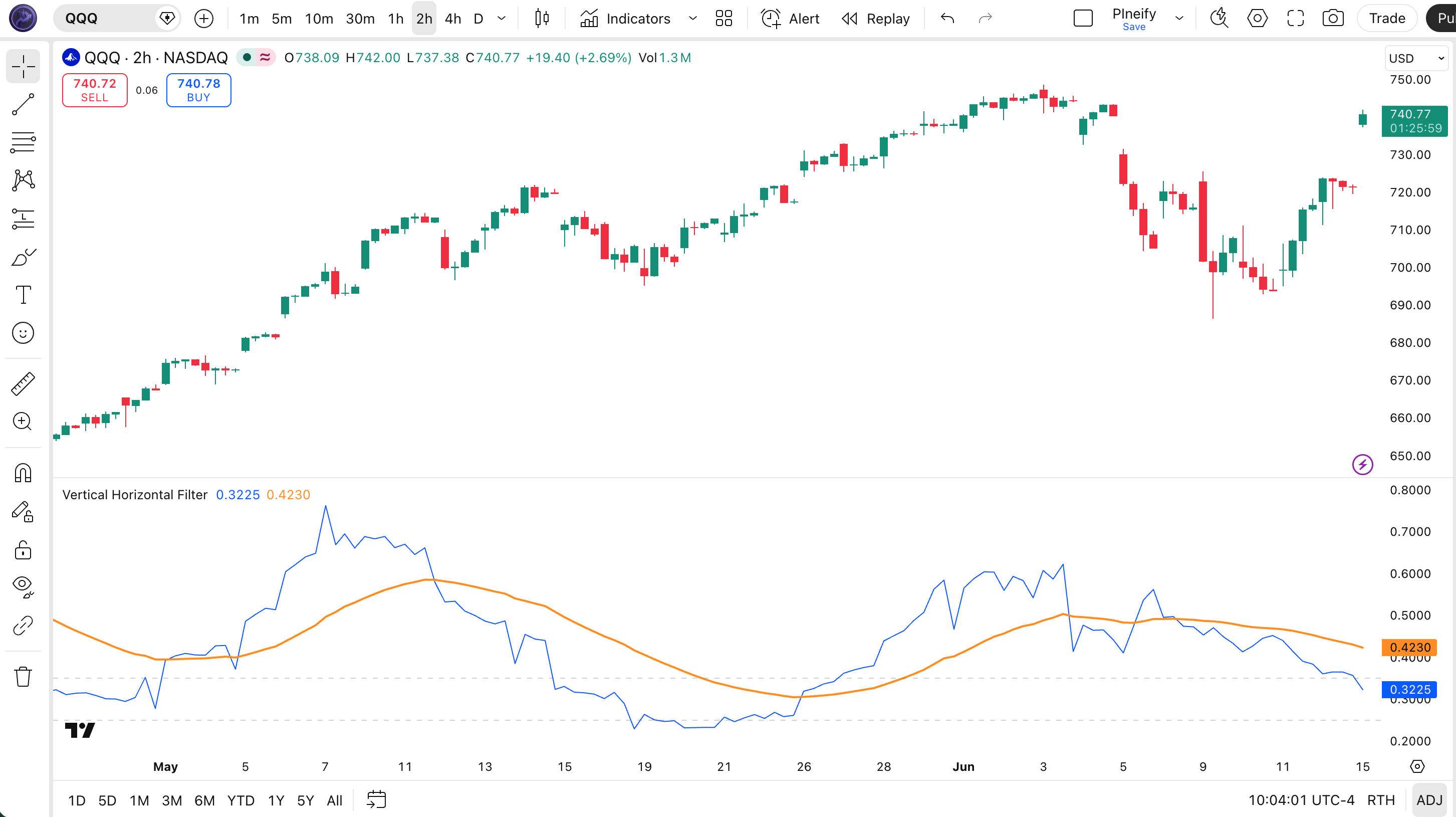This screenshot has width=1456, height=817.
Task: Click the 740.72 SELL button
Action: (x=95, y=90)
